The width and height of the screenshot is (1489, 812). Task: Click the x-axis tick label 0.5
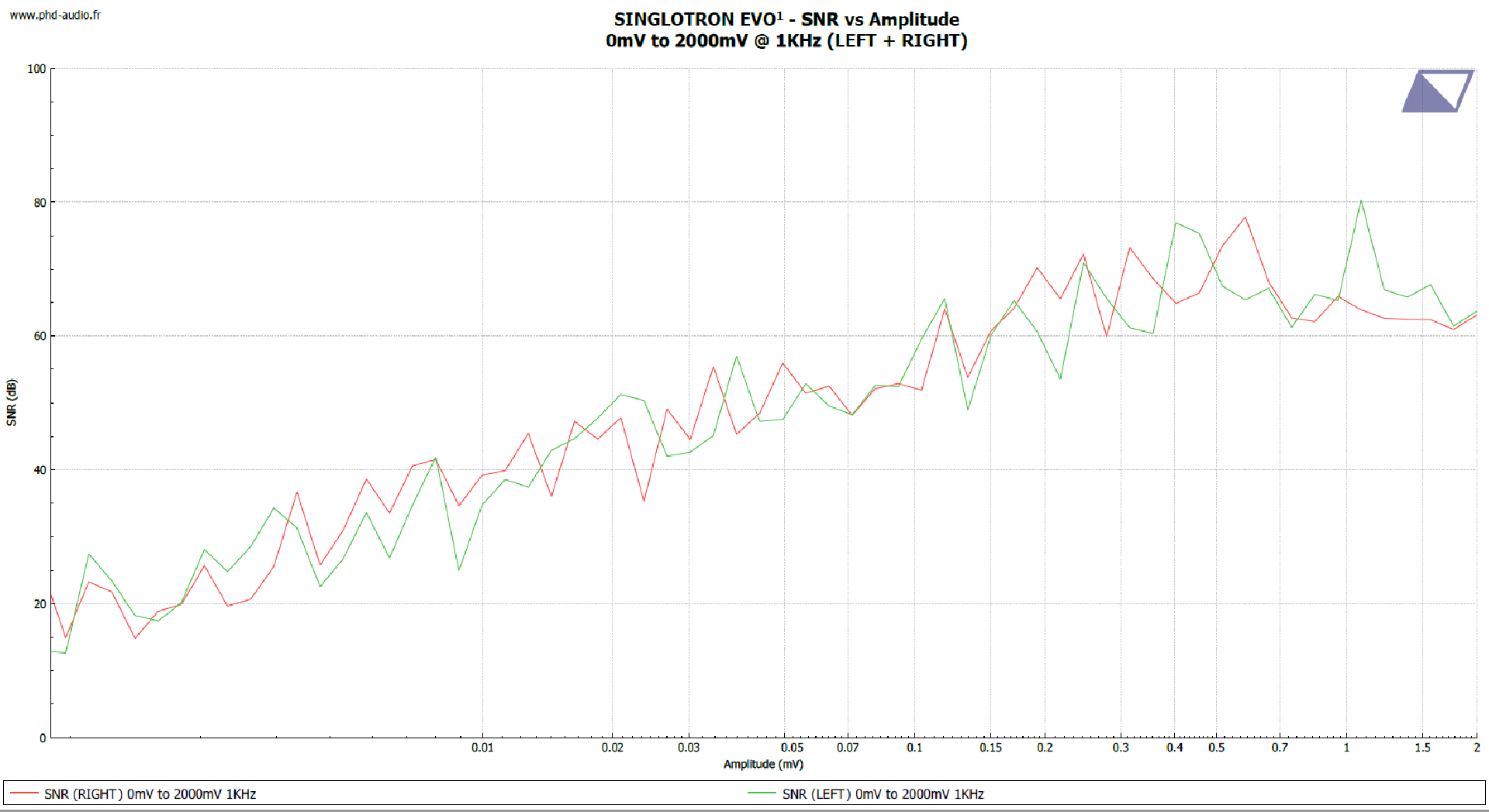(1216, 748)
